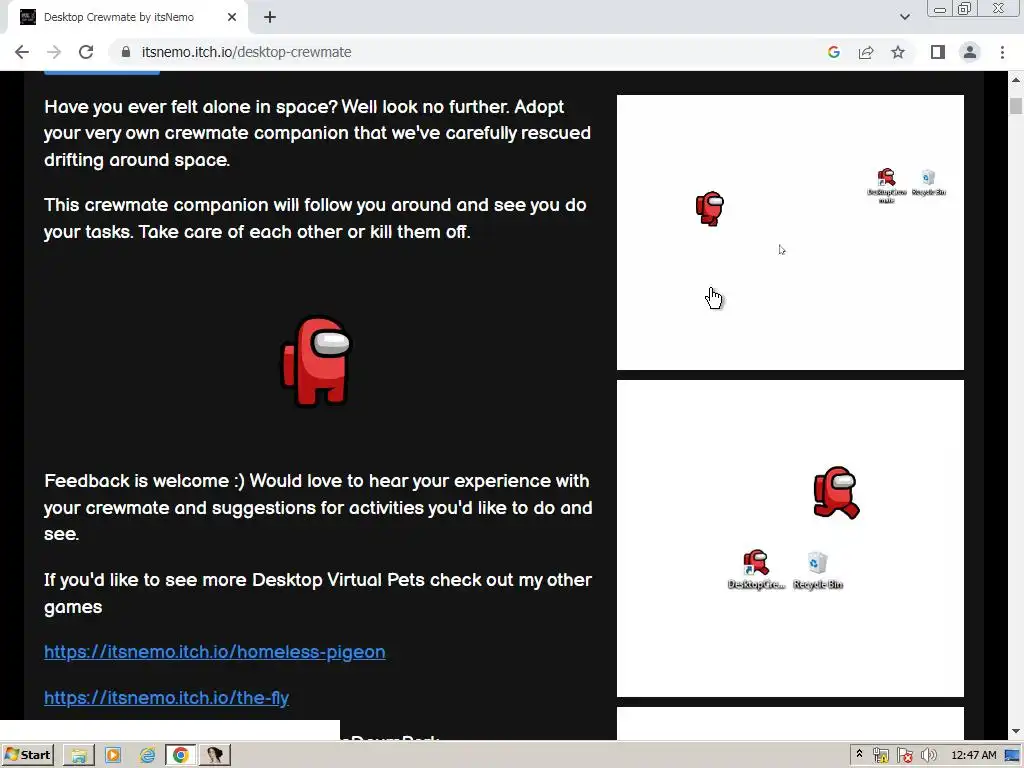Image resolution: width=1024 pixels, height=768 pixels.
Task: Open the the-fly link
Action: pyautogui.click(x=166, y=697)
